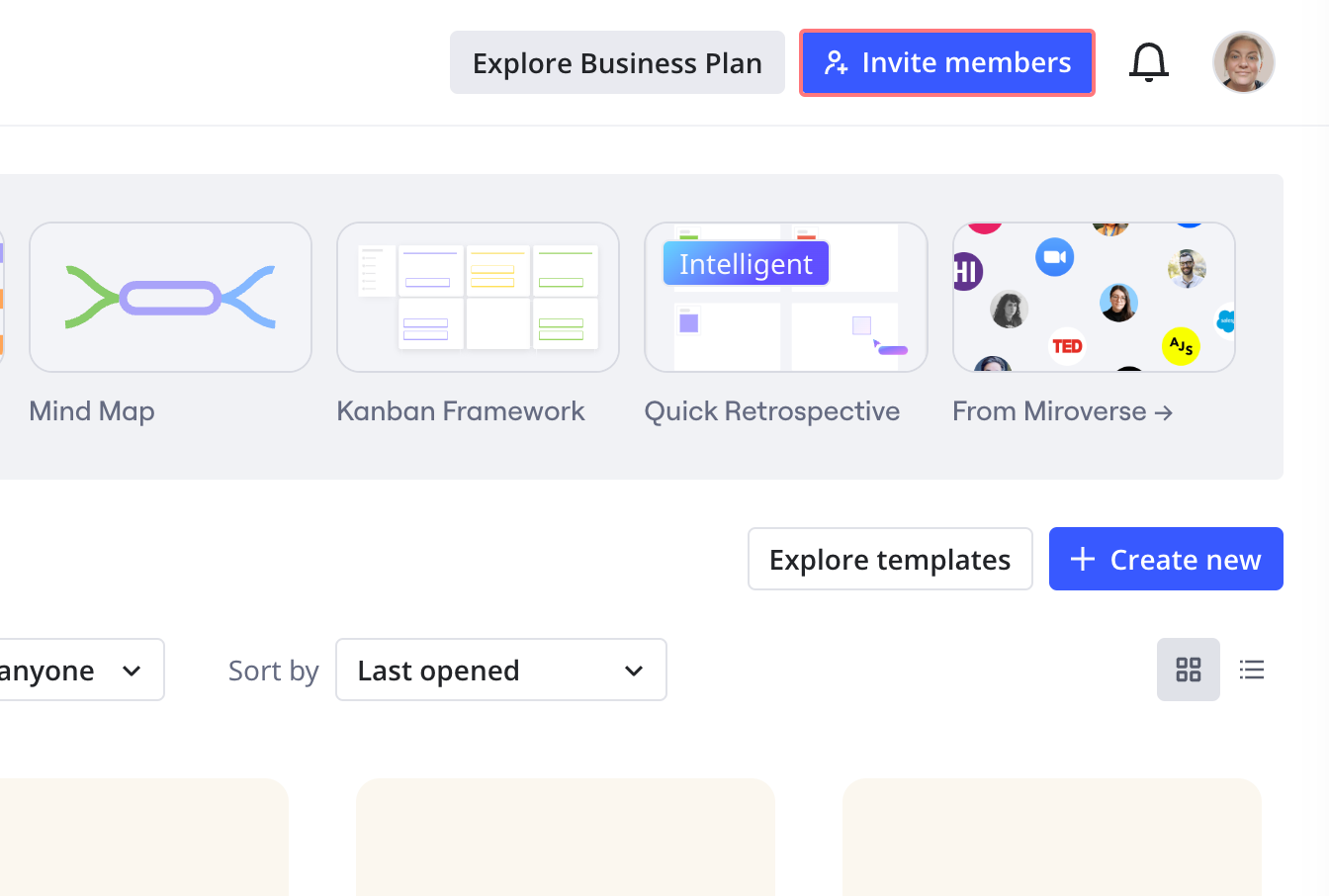Select the Mind Map template icon
Image resolution: width=1329 pixels, height=896 pixels.
(x=169, y=297)
